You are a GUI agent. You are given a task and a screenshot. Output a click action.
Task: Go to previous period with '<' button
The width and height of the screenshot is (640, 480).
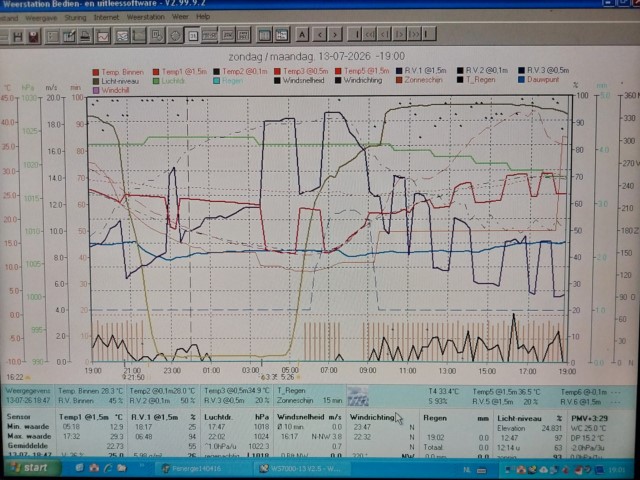320,35
